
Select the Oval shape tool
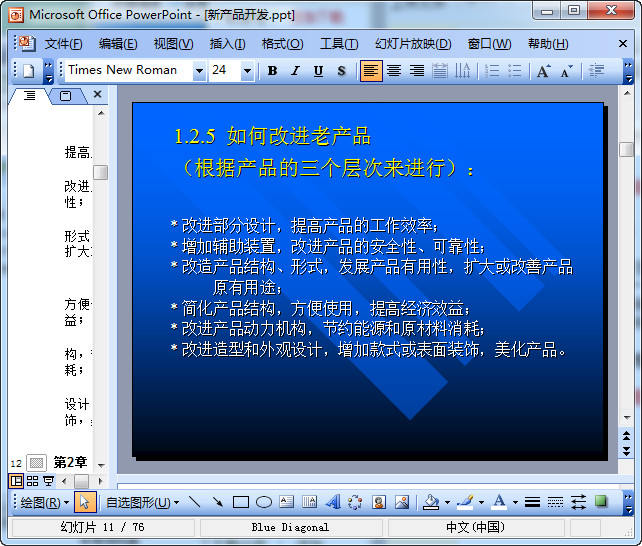pos(264,502)
